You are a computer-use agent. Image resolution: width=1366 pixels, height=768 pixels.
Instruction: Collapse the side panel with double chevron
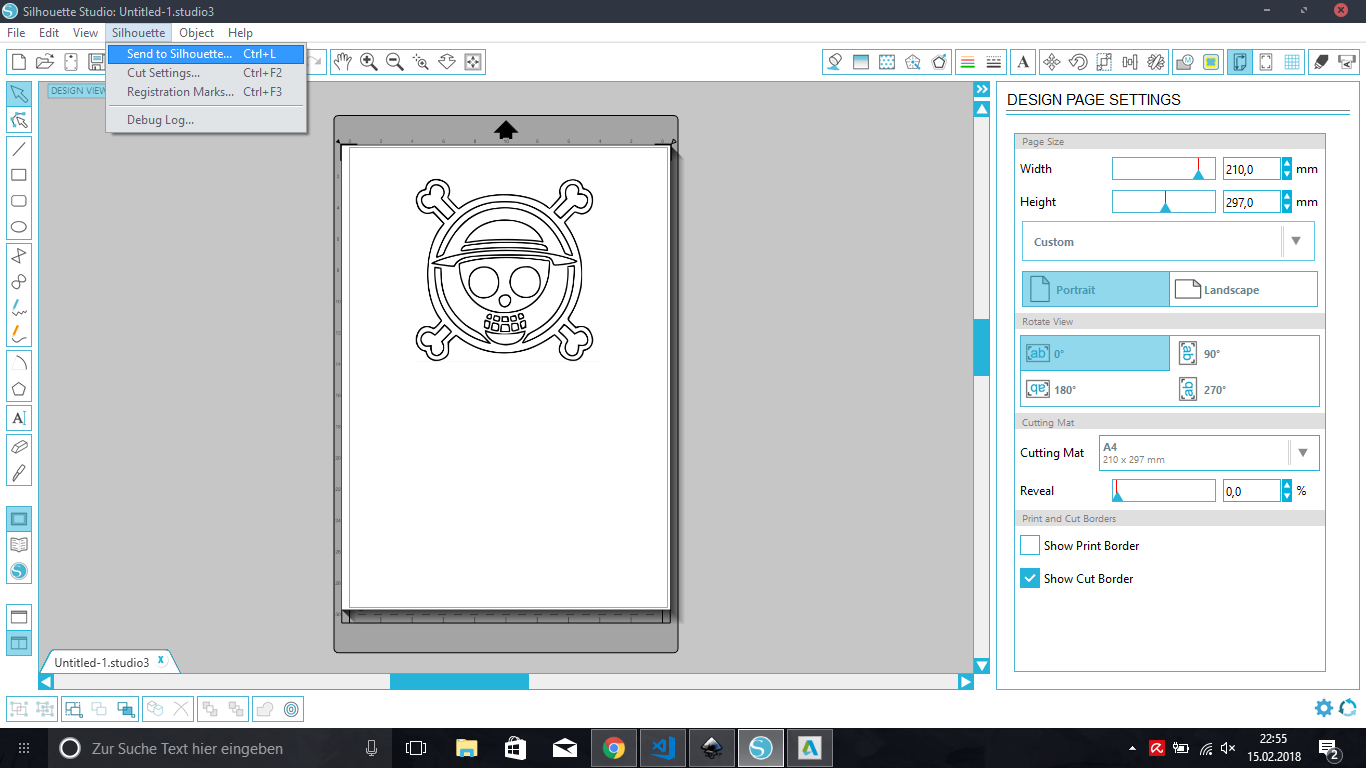pyautogui.click(x=981, y=90)
